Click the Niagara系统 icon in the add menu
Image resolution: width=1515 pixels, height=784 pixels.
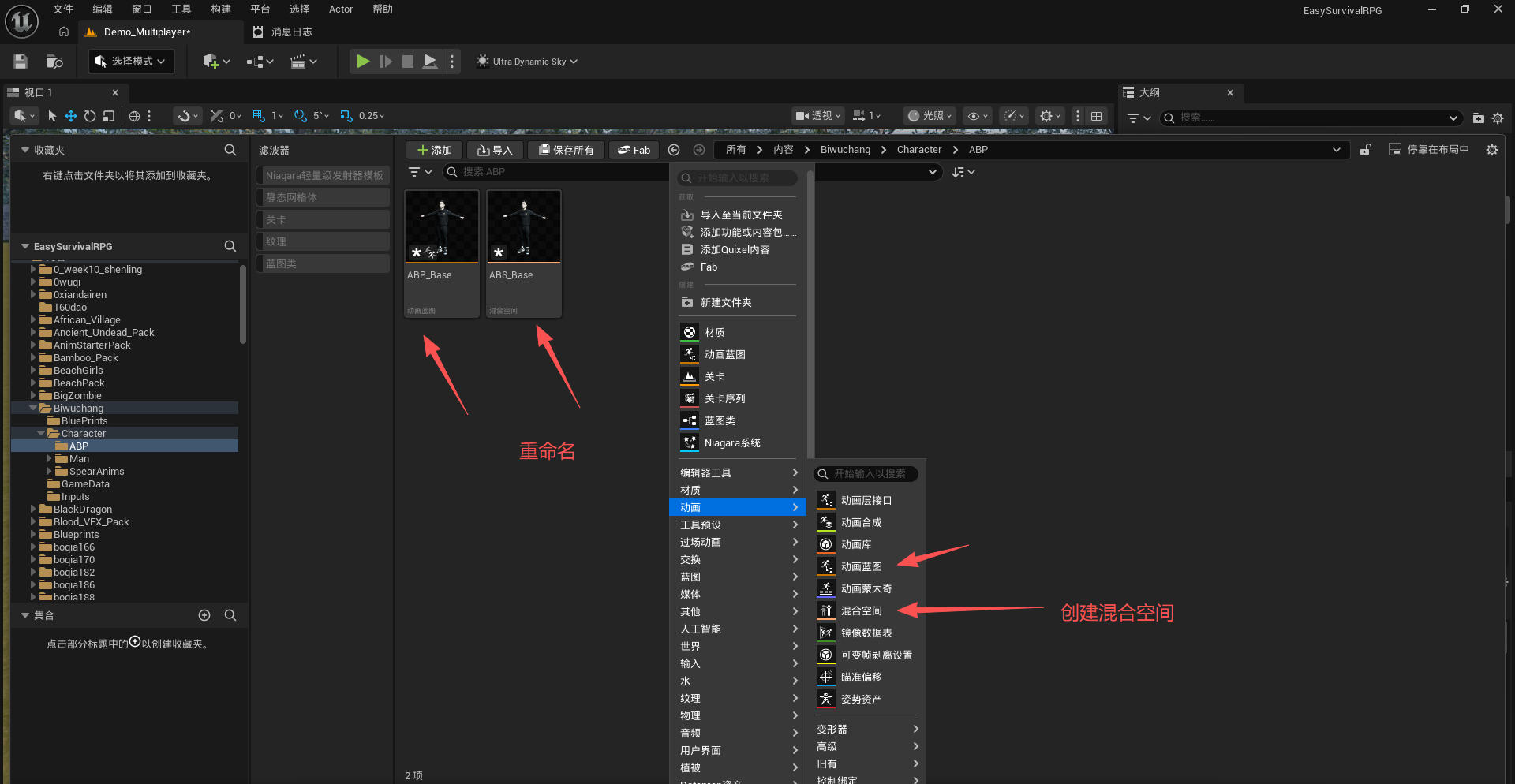(690, 443)
